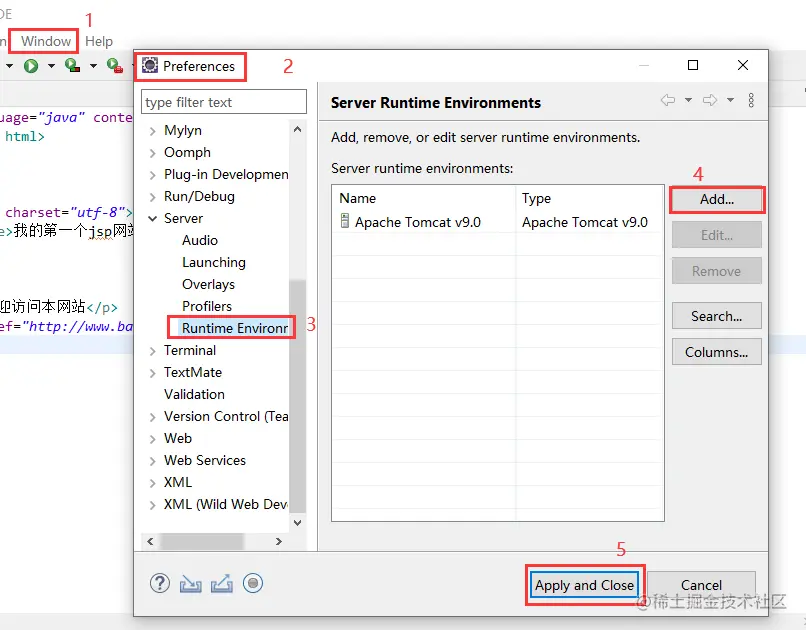Click the Run Last Tool toolbar icon

tap(115, 65)
